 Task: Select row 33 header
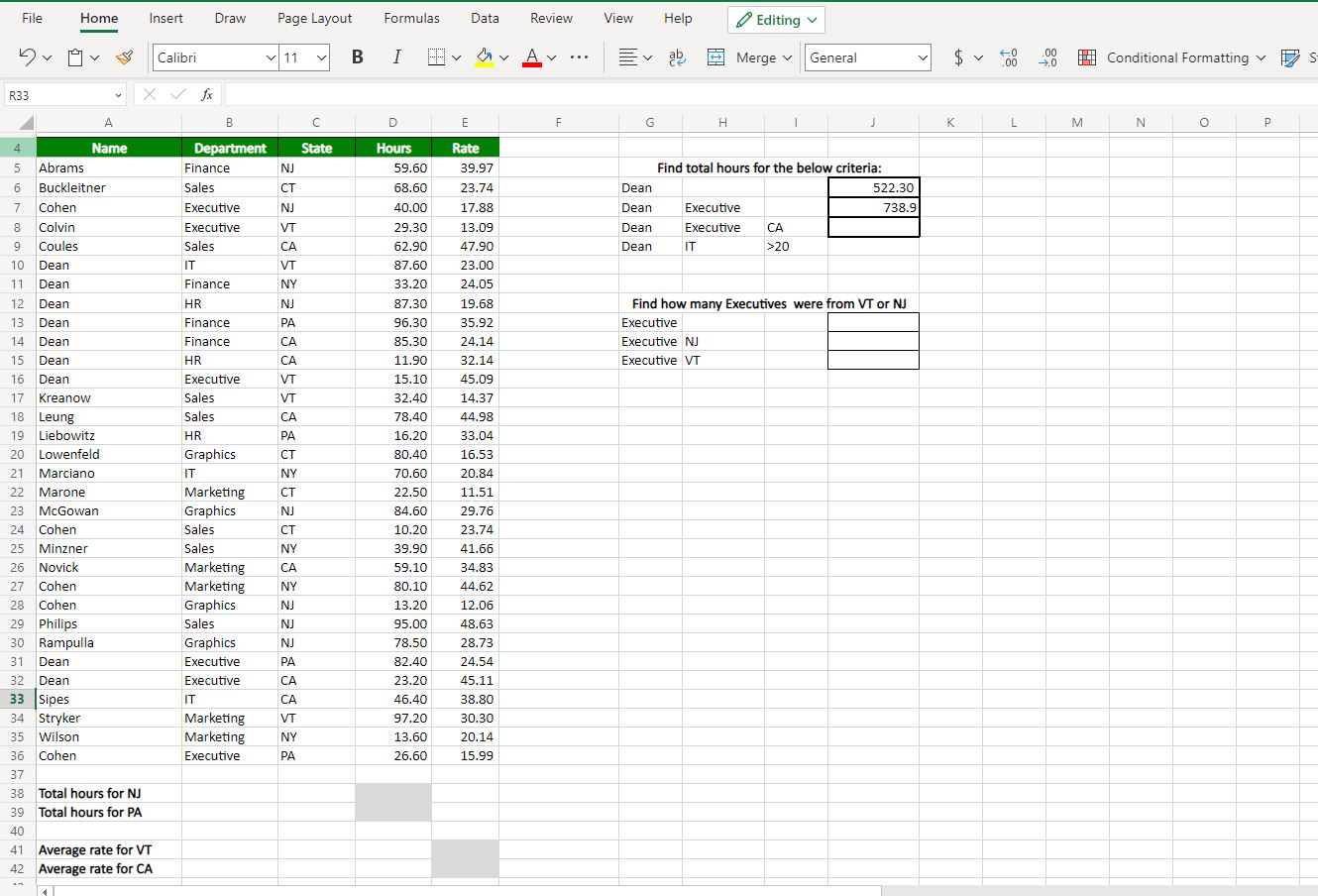tap(17, 699)
